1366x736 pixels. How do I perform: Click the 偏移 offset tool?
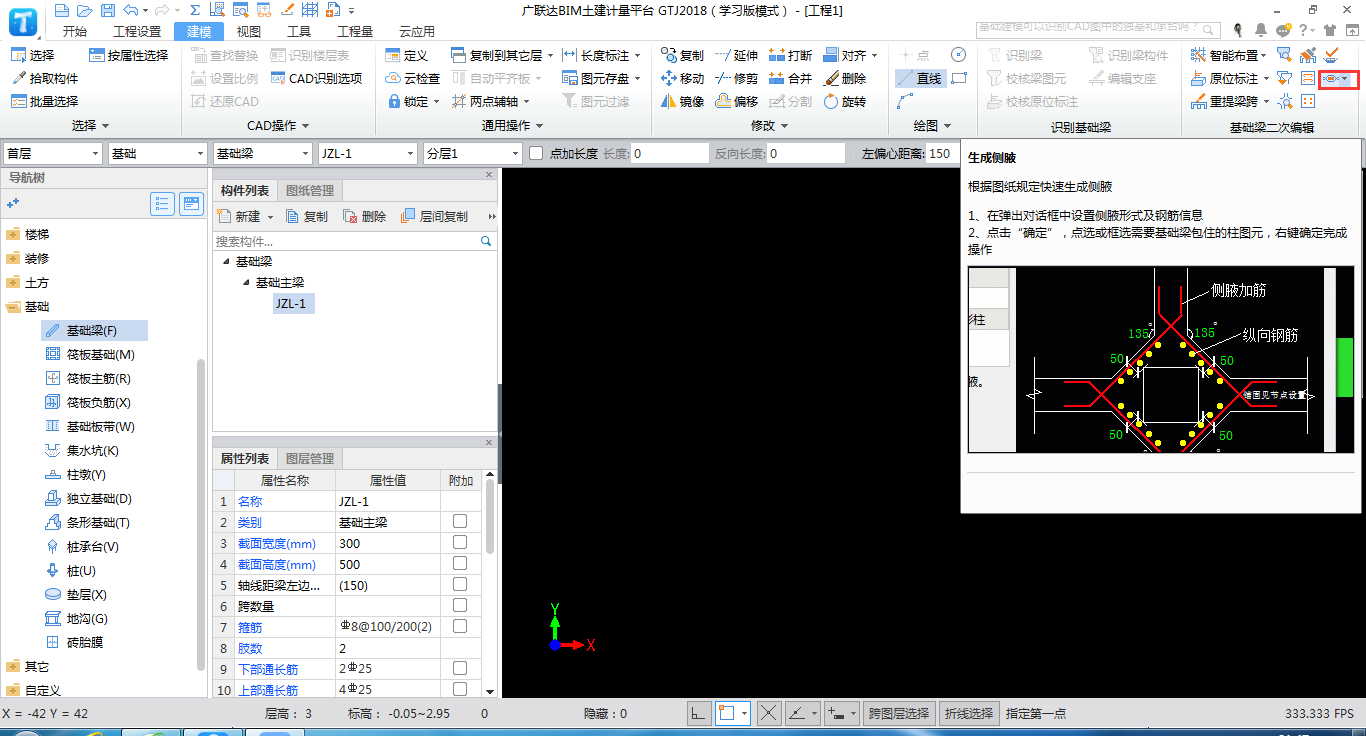[736, 101]
